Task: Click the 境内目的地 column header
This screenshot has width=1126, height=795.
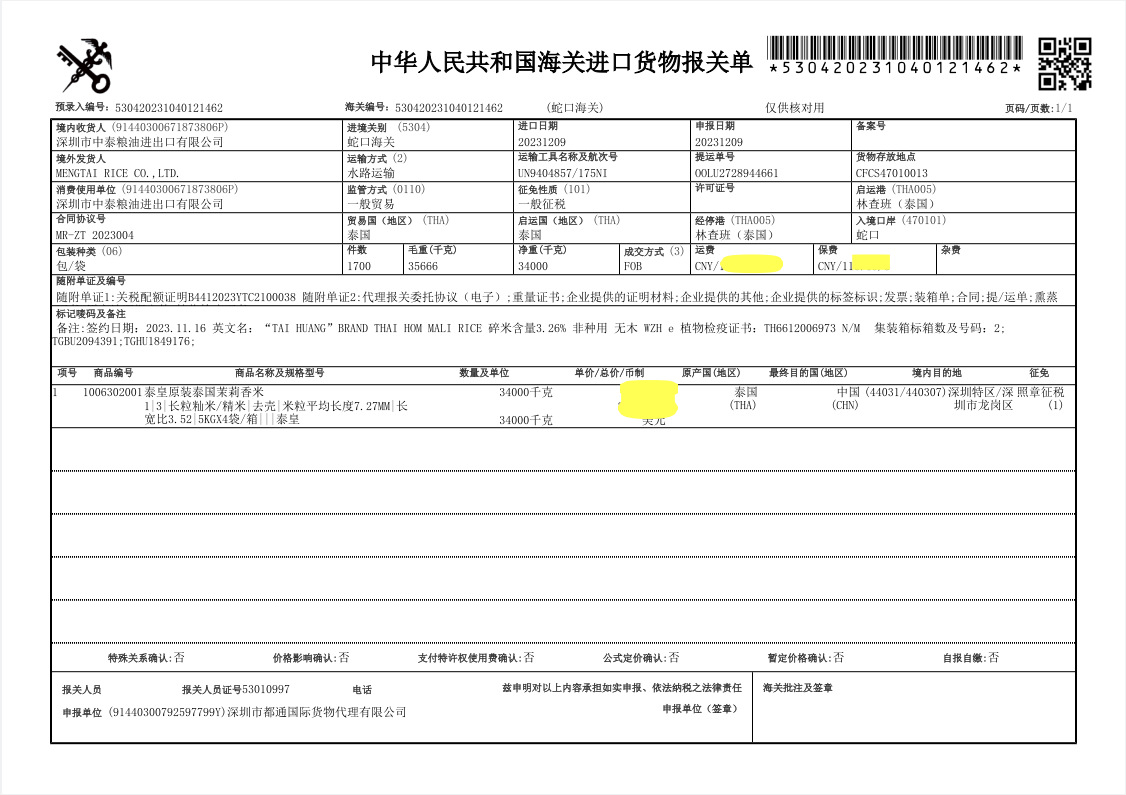Action: [x=936, y=373]
